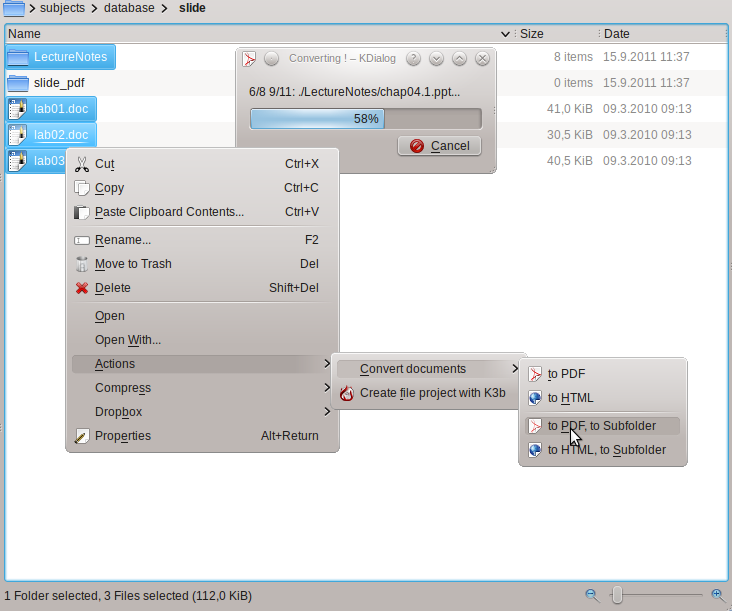Screen dimensions: 732x611
Task: Click the chap04.1.ppt progress label in KDialog
Action: click(354, 92)
